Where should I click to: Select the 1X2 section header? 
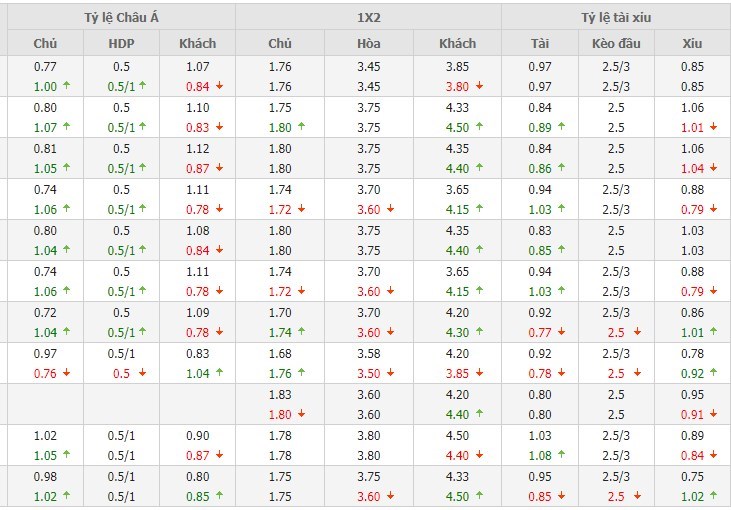point(368,17)
